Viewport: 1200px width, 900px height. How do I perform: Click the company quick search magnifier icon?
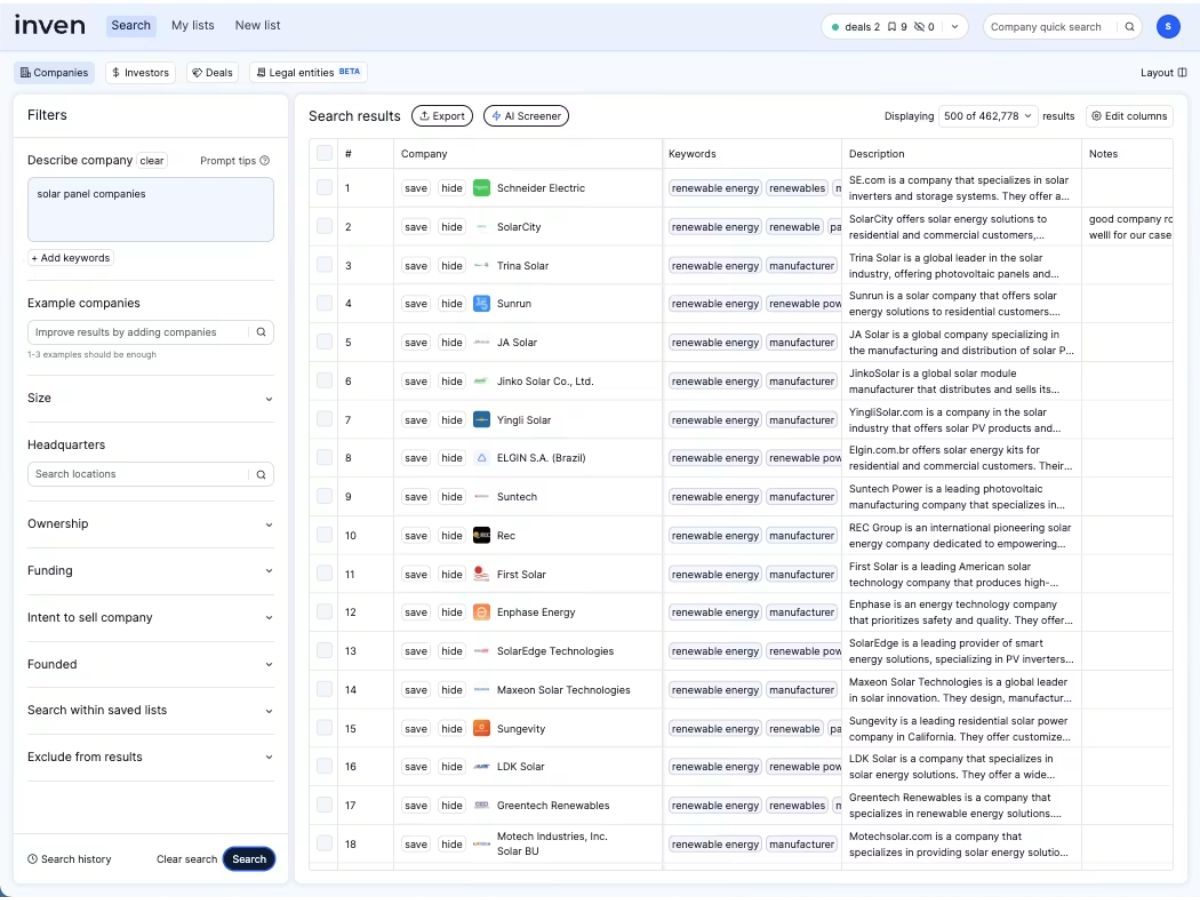[1130, 27]
